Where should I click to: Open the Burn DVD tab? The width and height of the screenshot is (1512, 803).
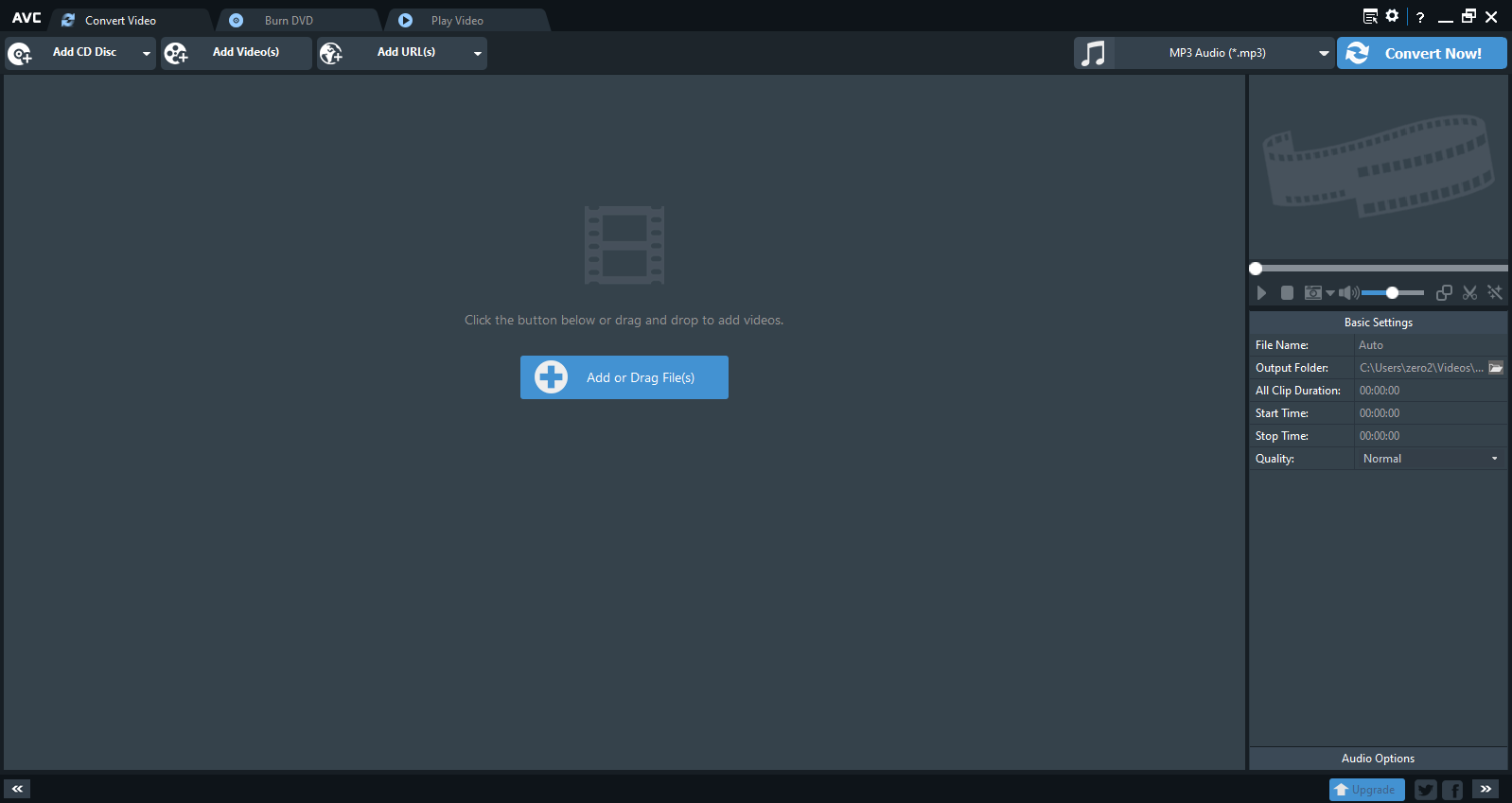tap(298, 20)
